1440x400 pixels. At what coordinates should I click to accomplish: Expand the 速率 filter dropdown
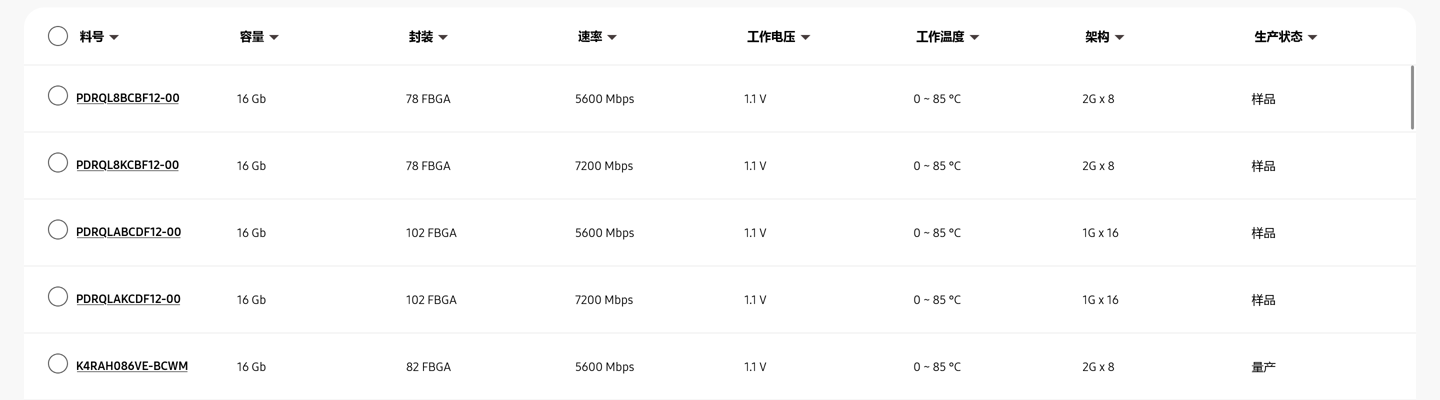(612, 37)
